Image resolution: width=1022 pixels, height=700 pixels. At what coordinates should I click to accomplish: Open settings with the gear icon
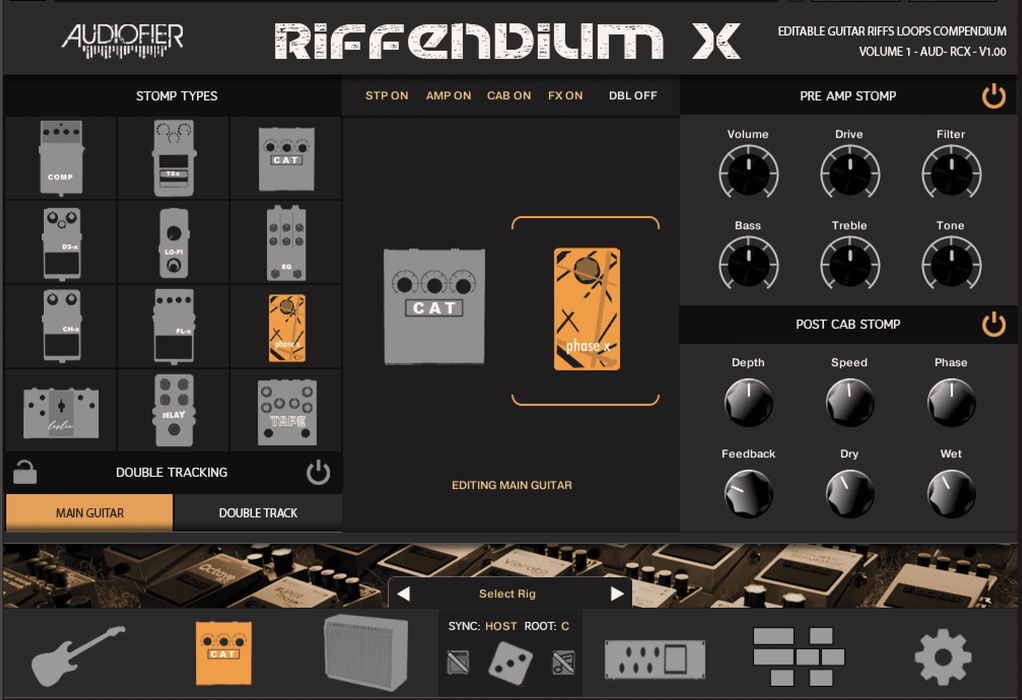[942, 657]
